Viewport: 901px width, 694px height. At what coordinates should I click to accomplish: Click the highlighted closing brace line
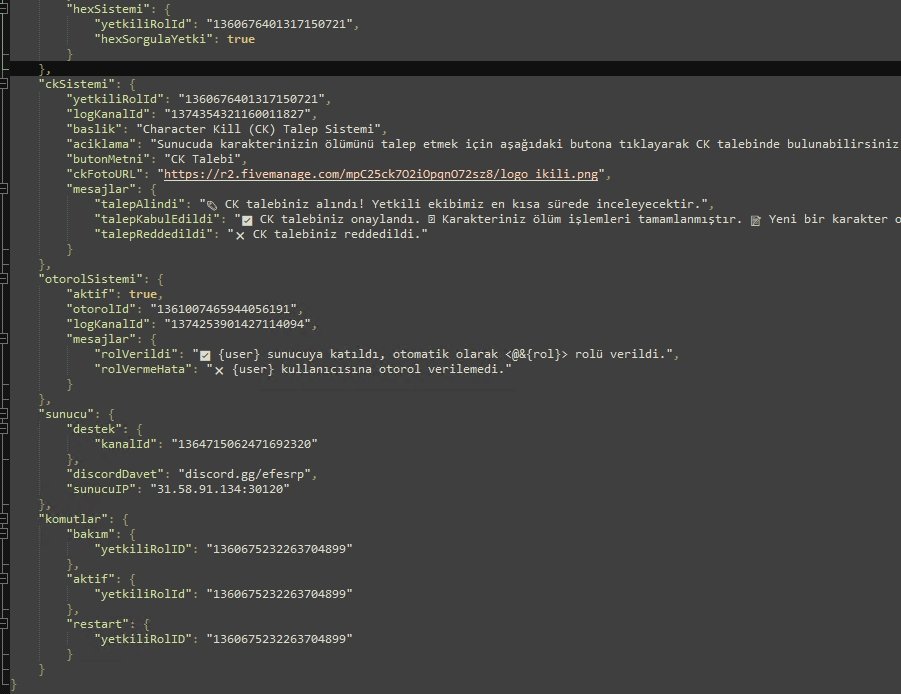click(45, 69)
